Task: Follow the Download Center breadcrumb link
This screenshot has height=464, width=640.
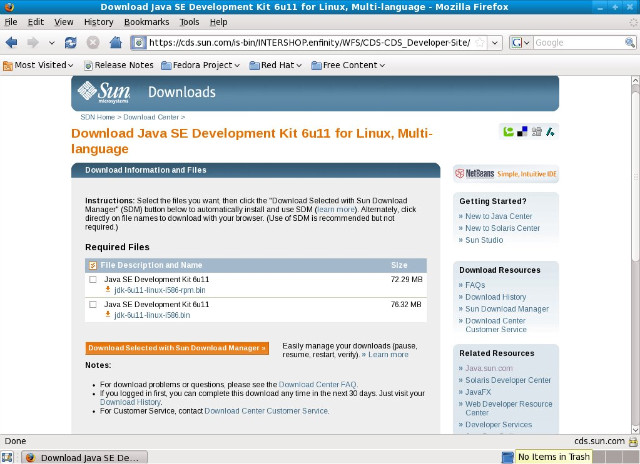Action: point(151,117)
